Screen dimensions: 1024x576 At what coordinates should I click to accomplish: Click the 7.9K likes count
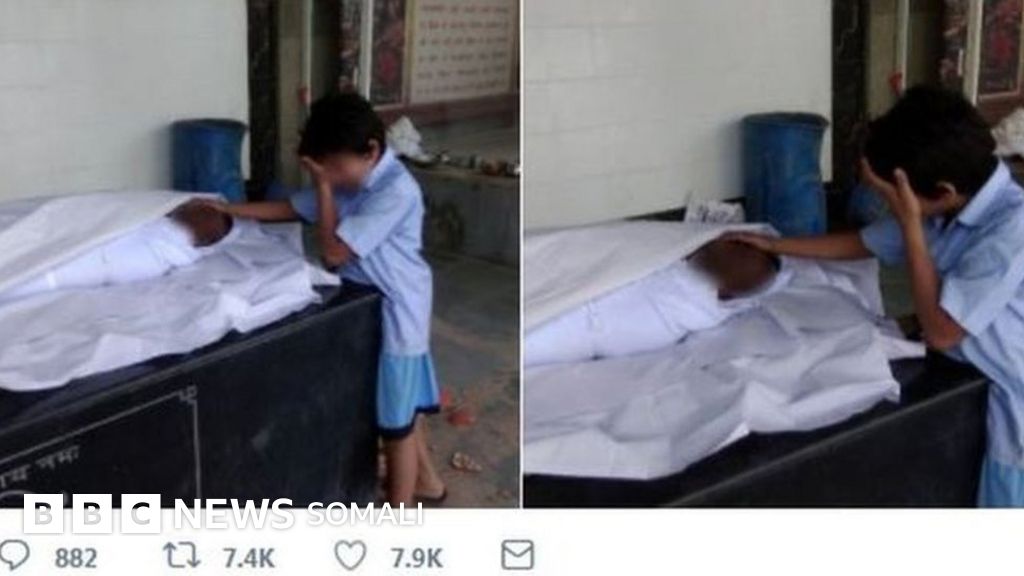pyautogui.click(x=417, y=559)
